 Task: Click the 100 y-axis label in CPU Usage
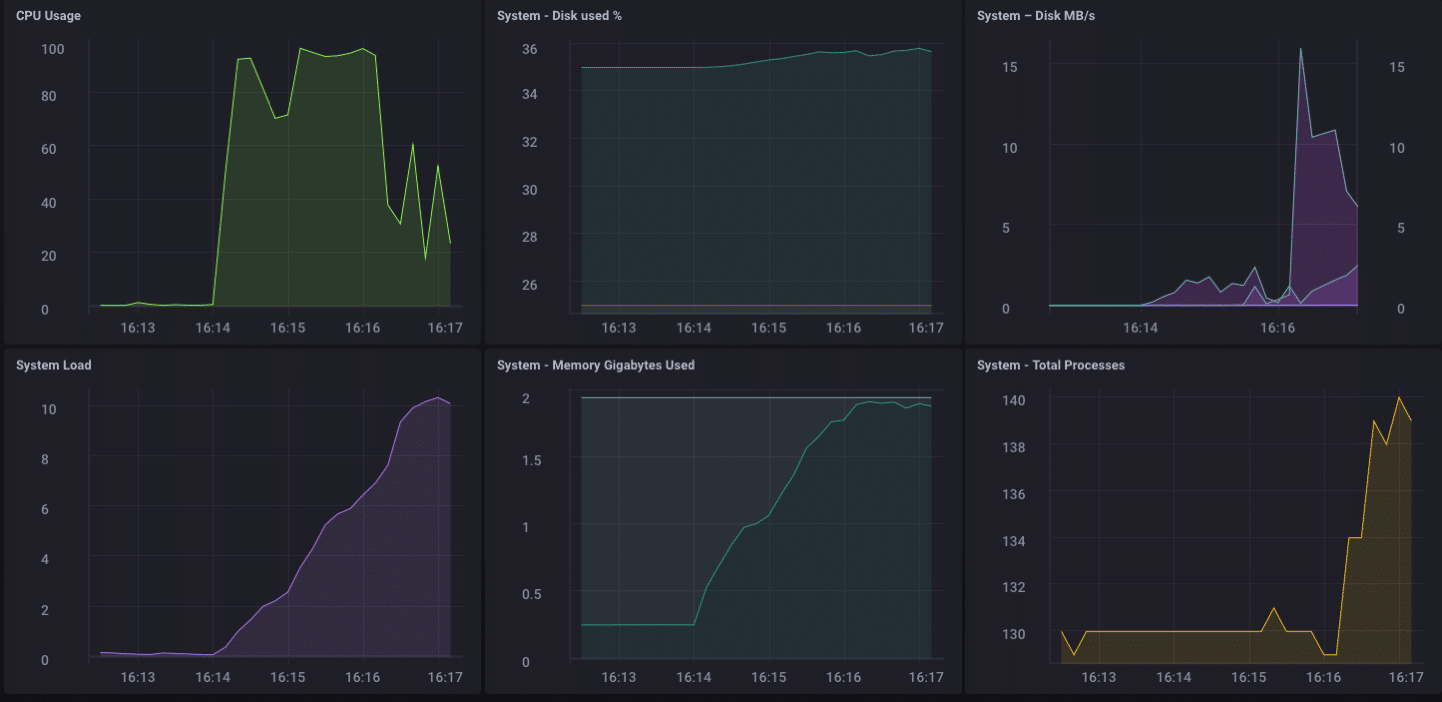52,49
